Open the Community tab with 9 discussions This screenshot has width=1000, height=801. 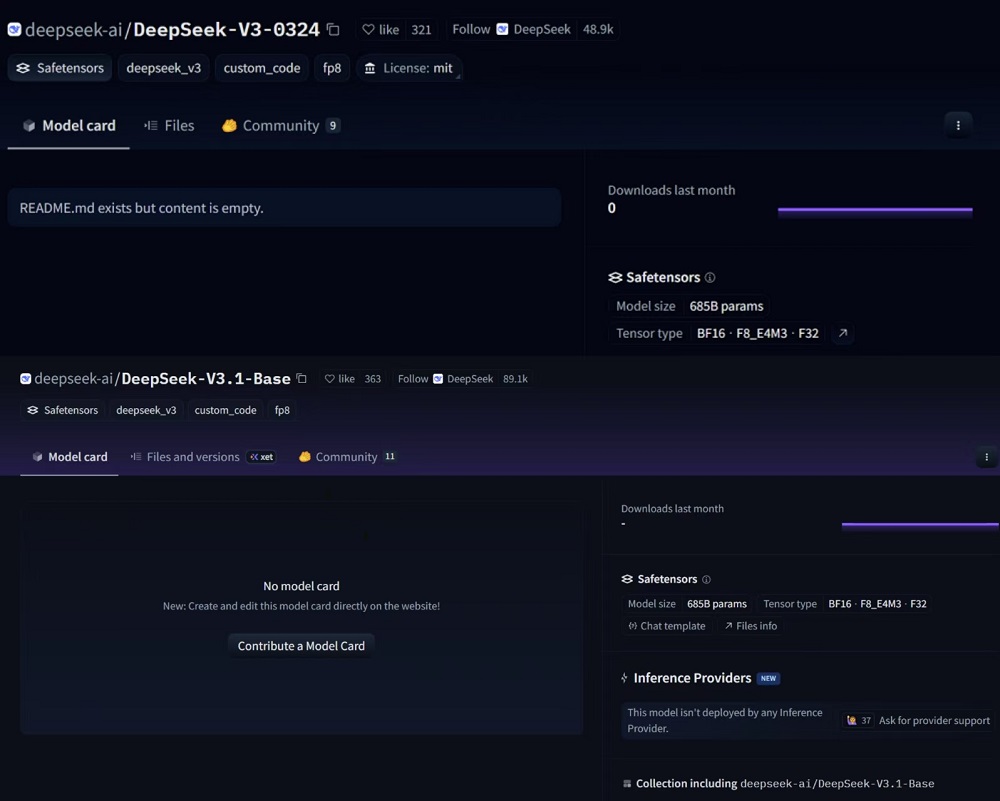click(x=280, y=126)
